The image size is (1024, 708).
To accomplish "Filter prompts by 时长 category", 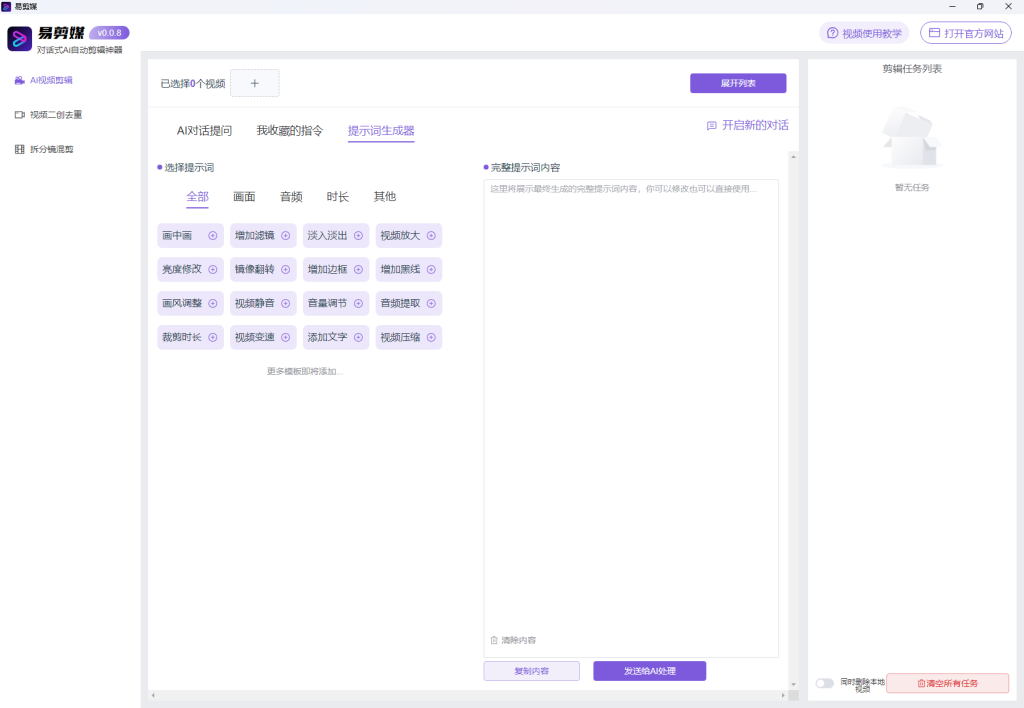I will click(338, 197).
